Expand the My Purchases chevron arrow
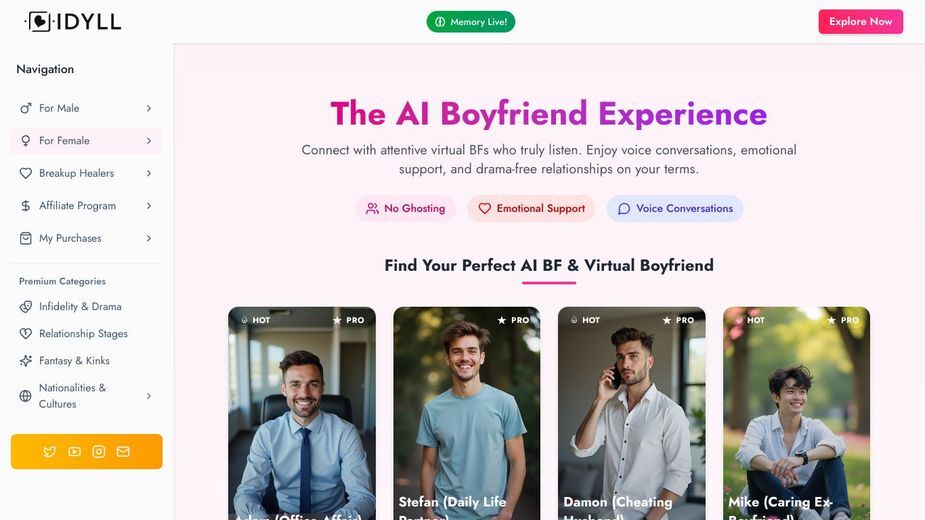Image resolution: width=925 pixels, height=520 pixels. point(149,238)
